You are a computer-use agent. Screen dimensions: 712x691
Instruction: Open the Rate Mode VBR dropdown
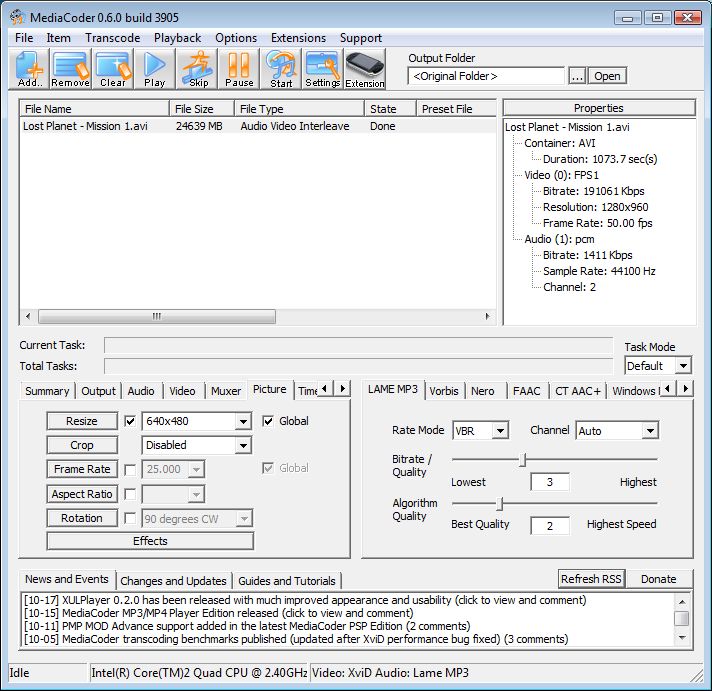point(500,430)
